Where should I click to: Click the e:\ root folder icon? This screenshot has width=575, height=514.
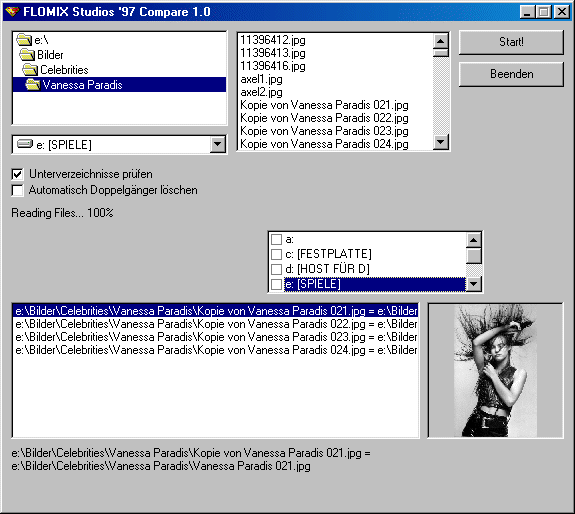tap(24, 40)
